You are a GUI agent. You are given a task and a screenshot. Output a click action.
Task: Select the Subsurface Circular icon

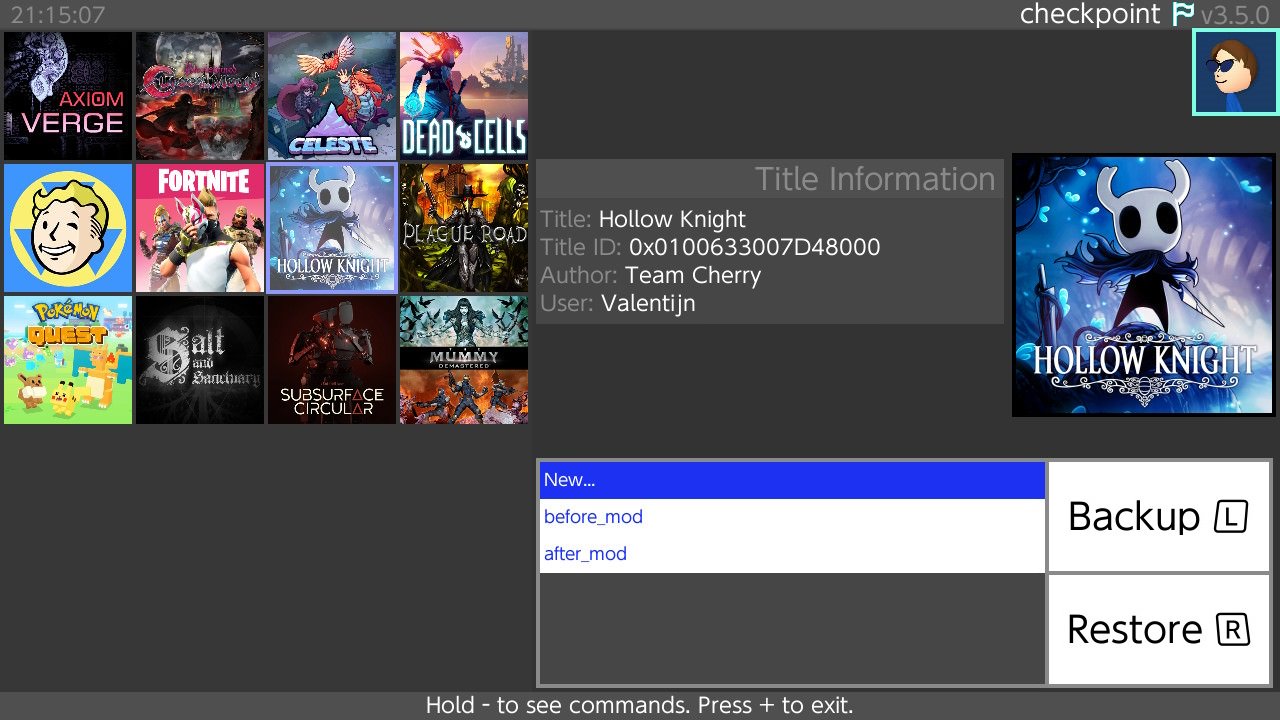click(x=332, y=360)
